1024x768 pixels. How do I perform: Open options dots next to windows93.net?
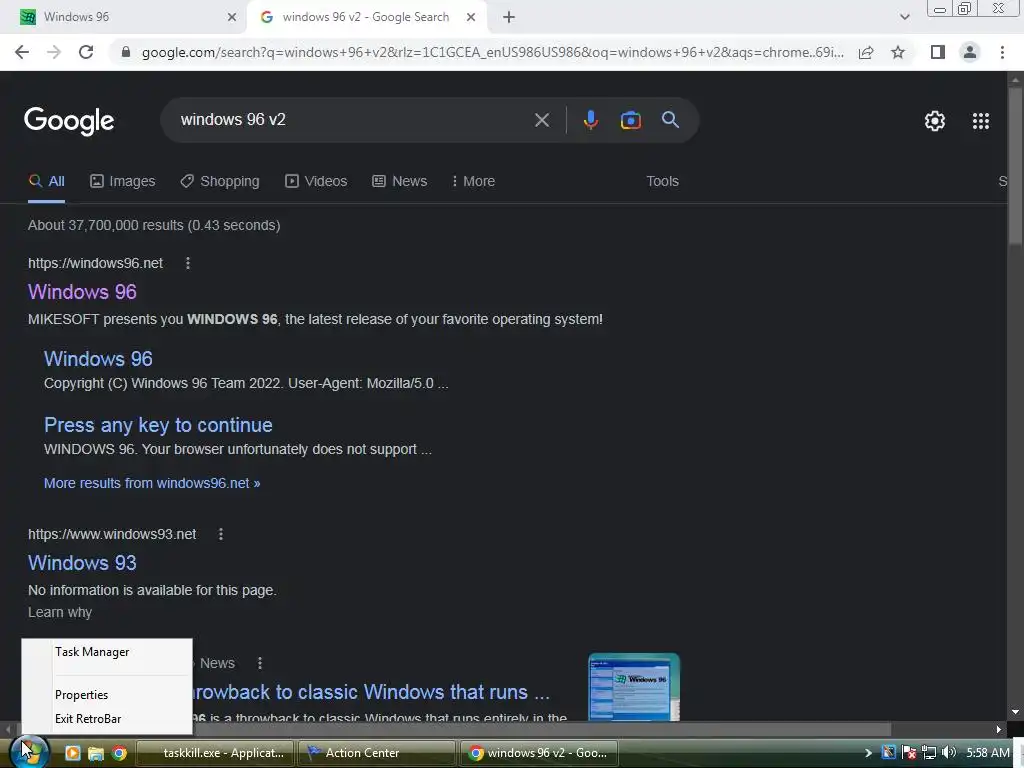[x=221, y=534]
